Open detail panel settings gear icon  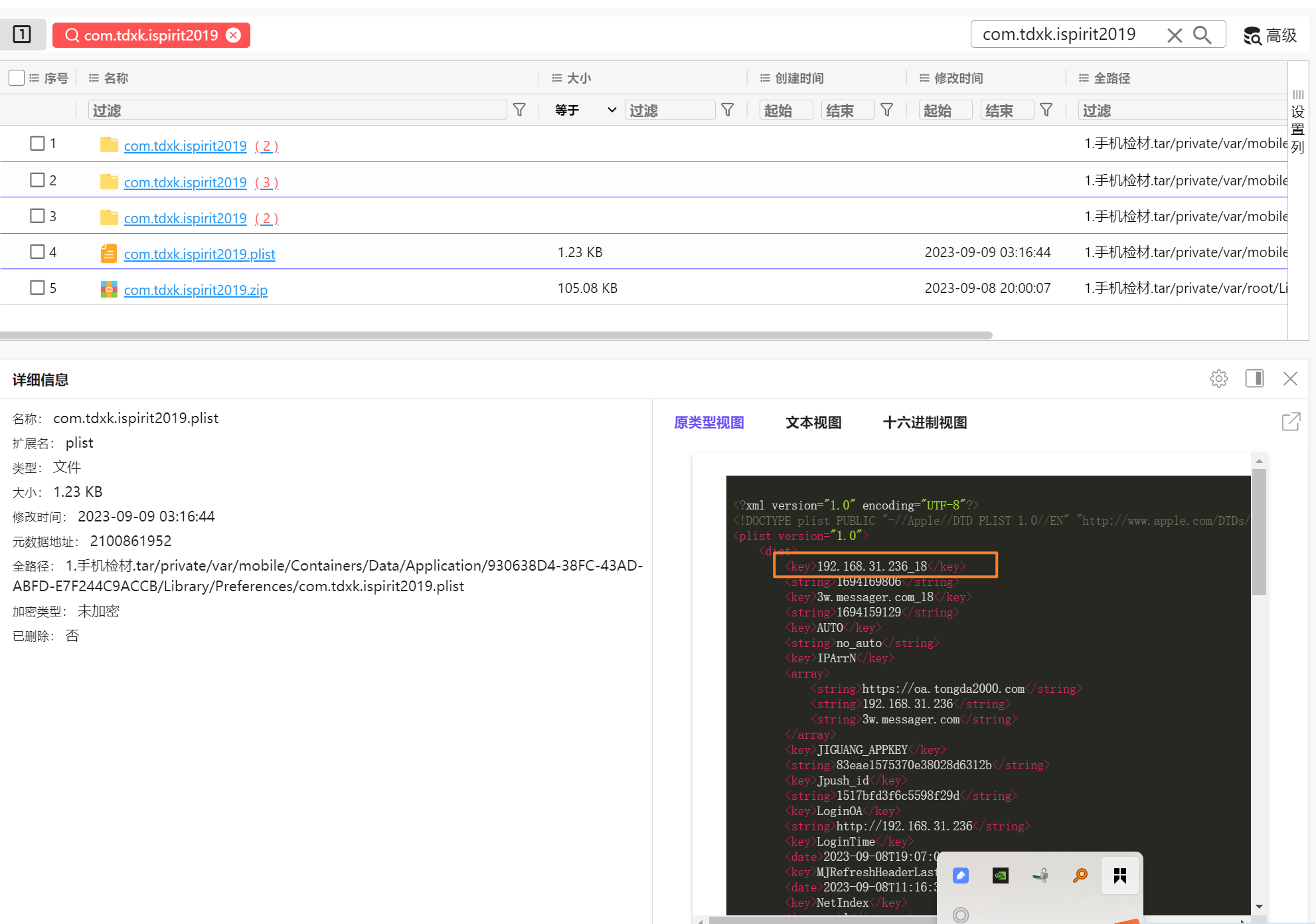tap(1218, 379)
